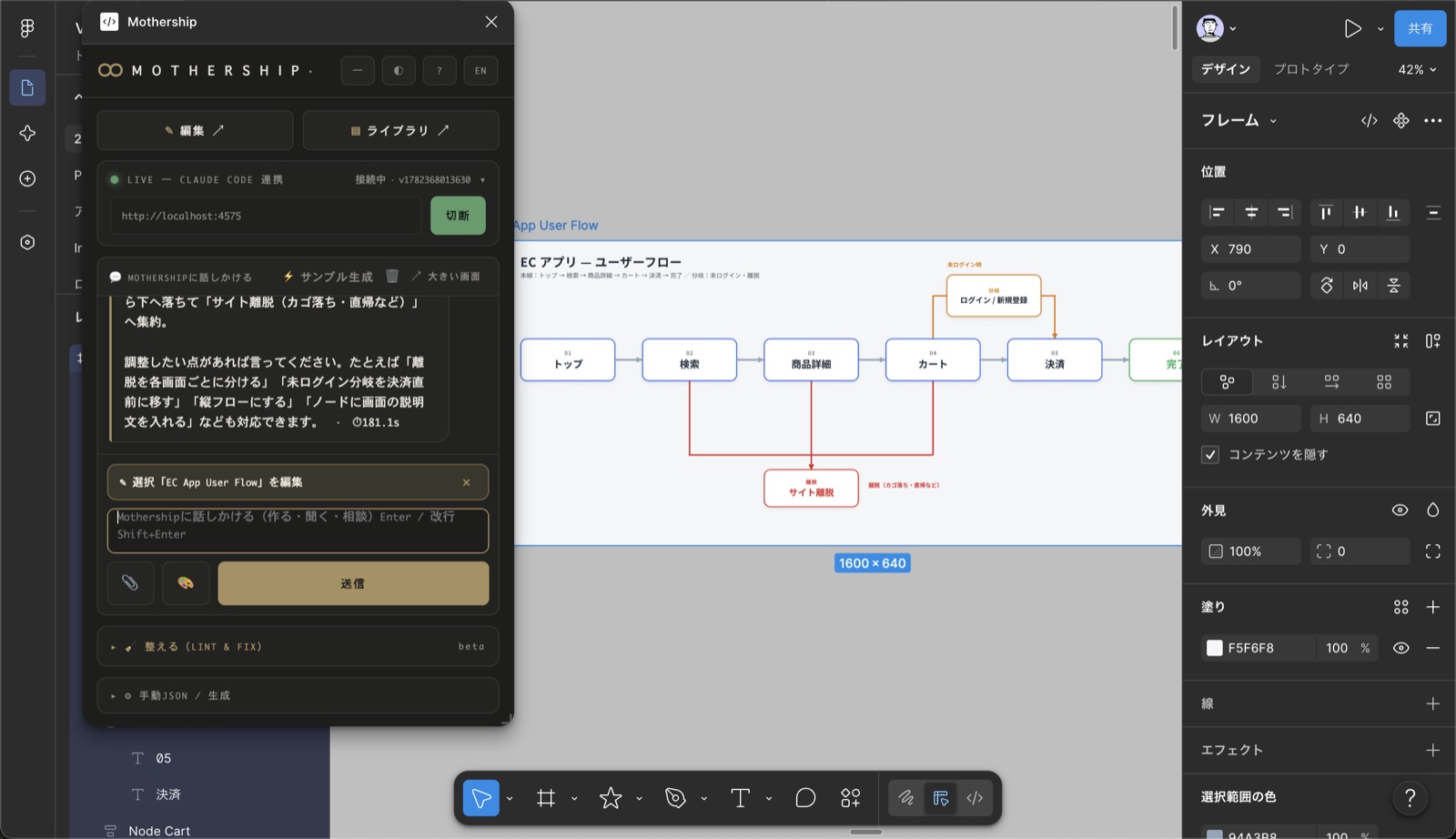Open Mothership help question mark
Viewport: 1456px width, 839px height.
440,70
